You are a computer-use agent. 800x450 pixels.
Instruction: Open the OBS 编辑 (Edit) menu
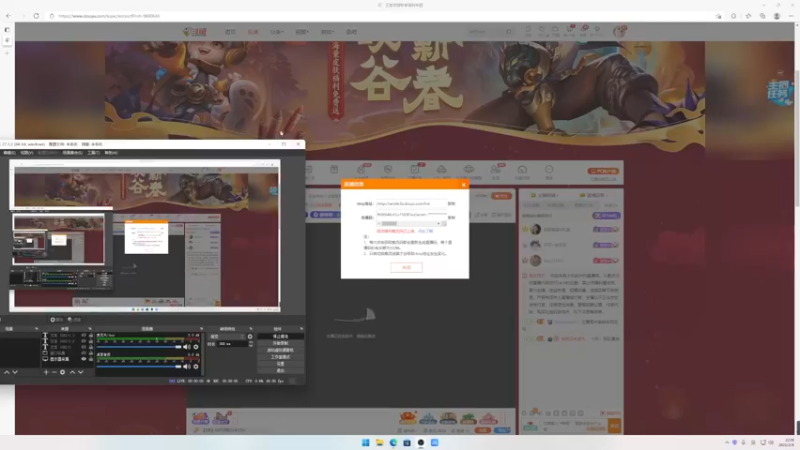pos(9,153)
